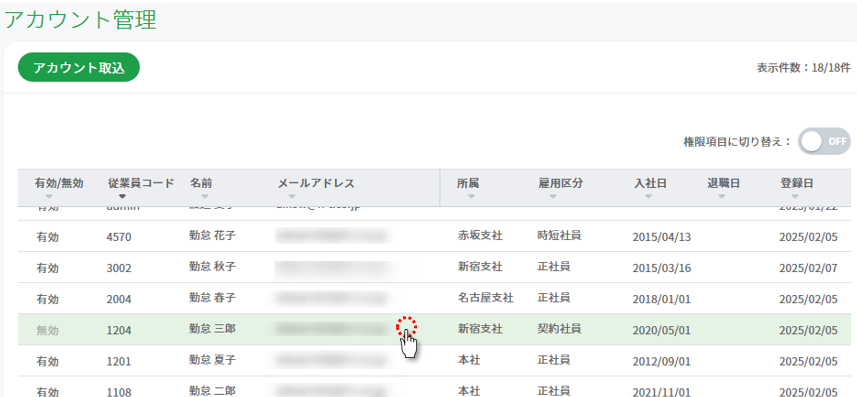Select employee name 勤怠 花子
This screenshot has height=397, width=857.
click(x=212, y=236)
